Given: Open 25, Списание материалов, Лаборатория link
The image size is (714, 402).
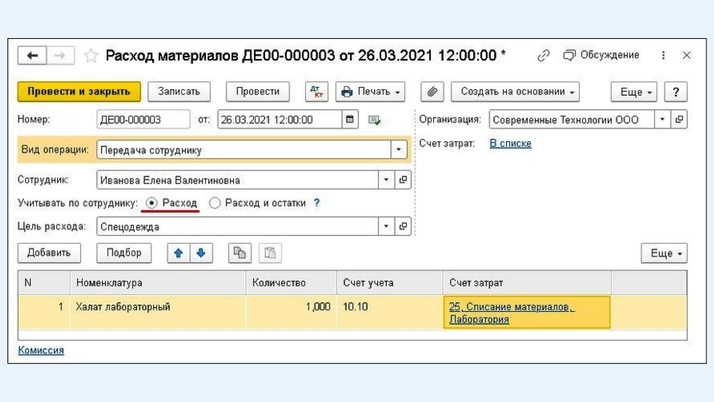Looking at the screenshot, I should (x=511, y=313).
